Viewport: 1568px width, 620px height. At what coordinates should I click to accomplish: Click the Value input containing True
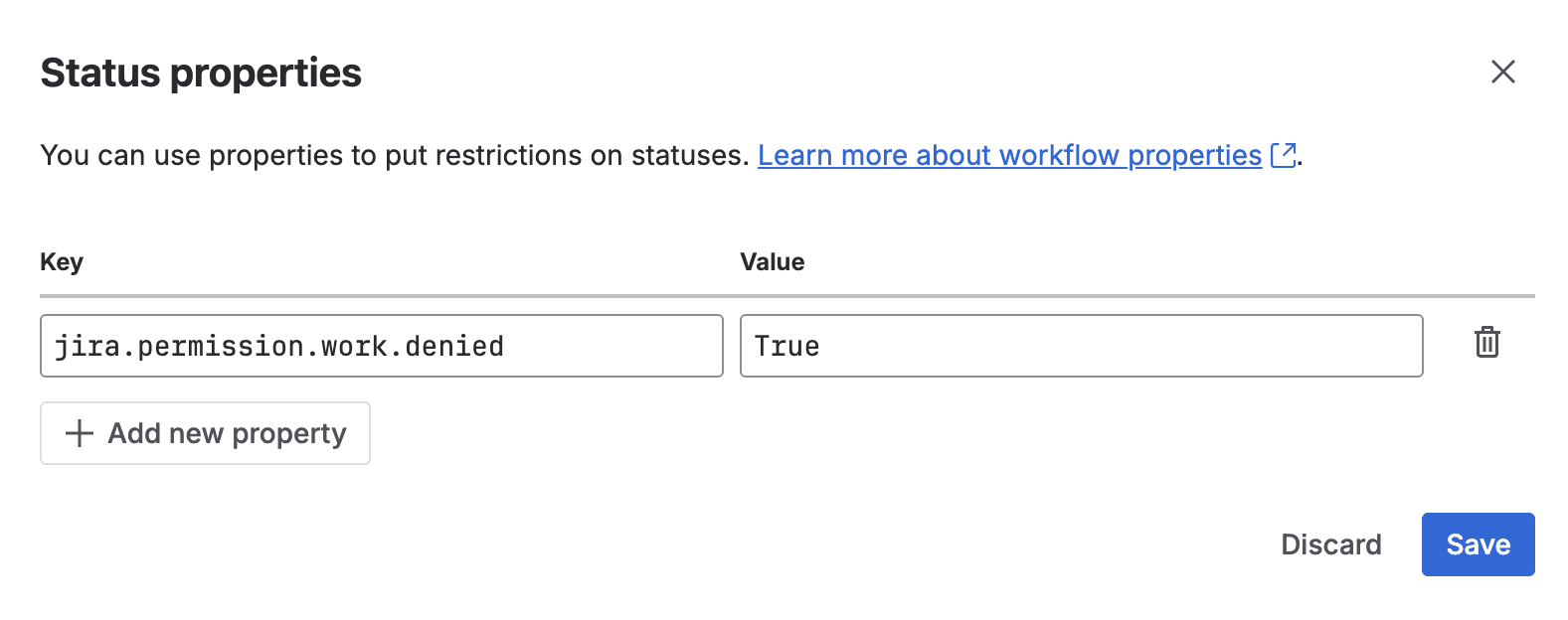click(1081, 346)
